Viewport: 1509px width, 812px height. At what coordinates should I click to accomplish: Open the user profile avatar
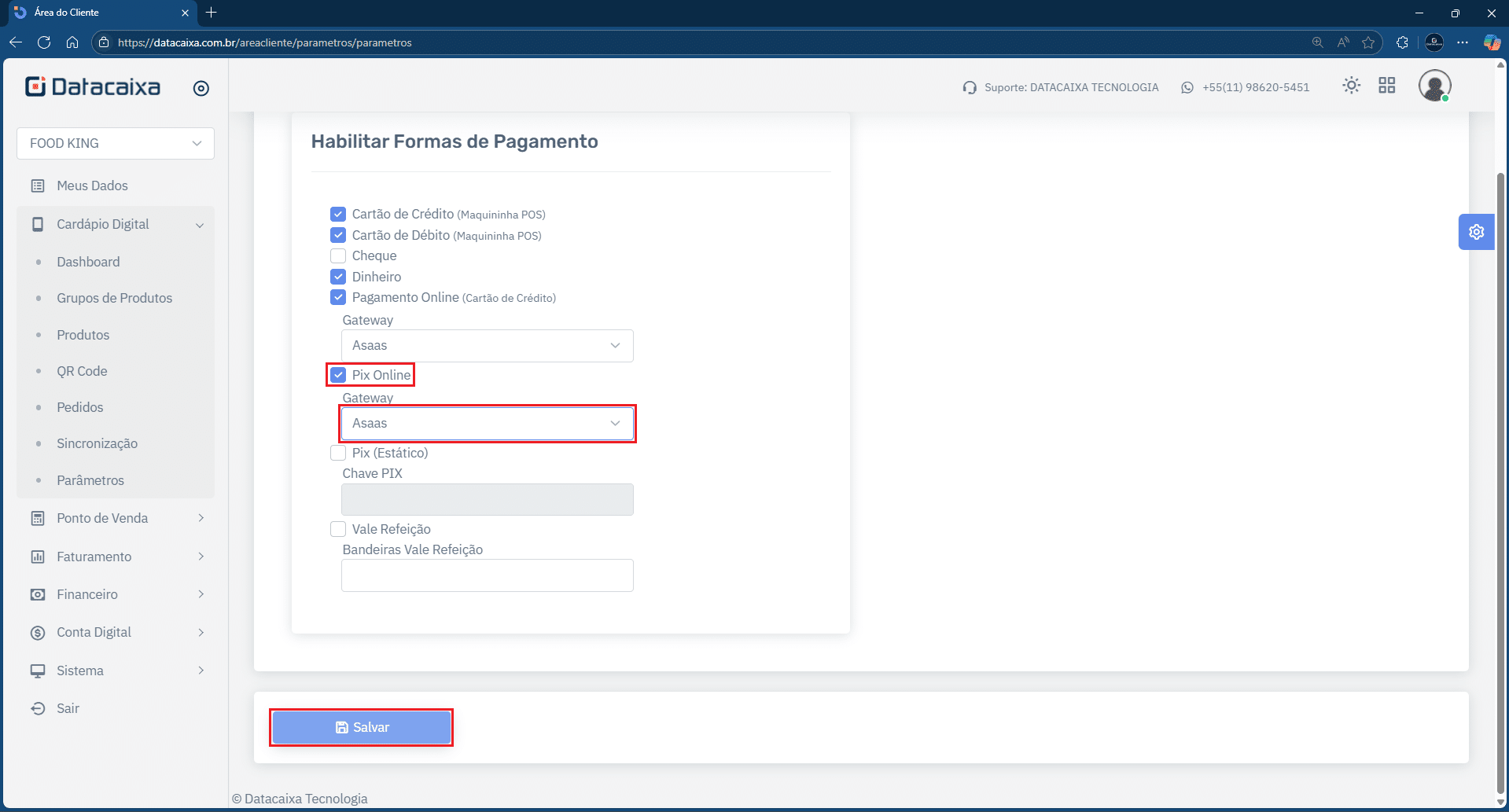(x=1434, y=86)
